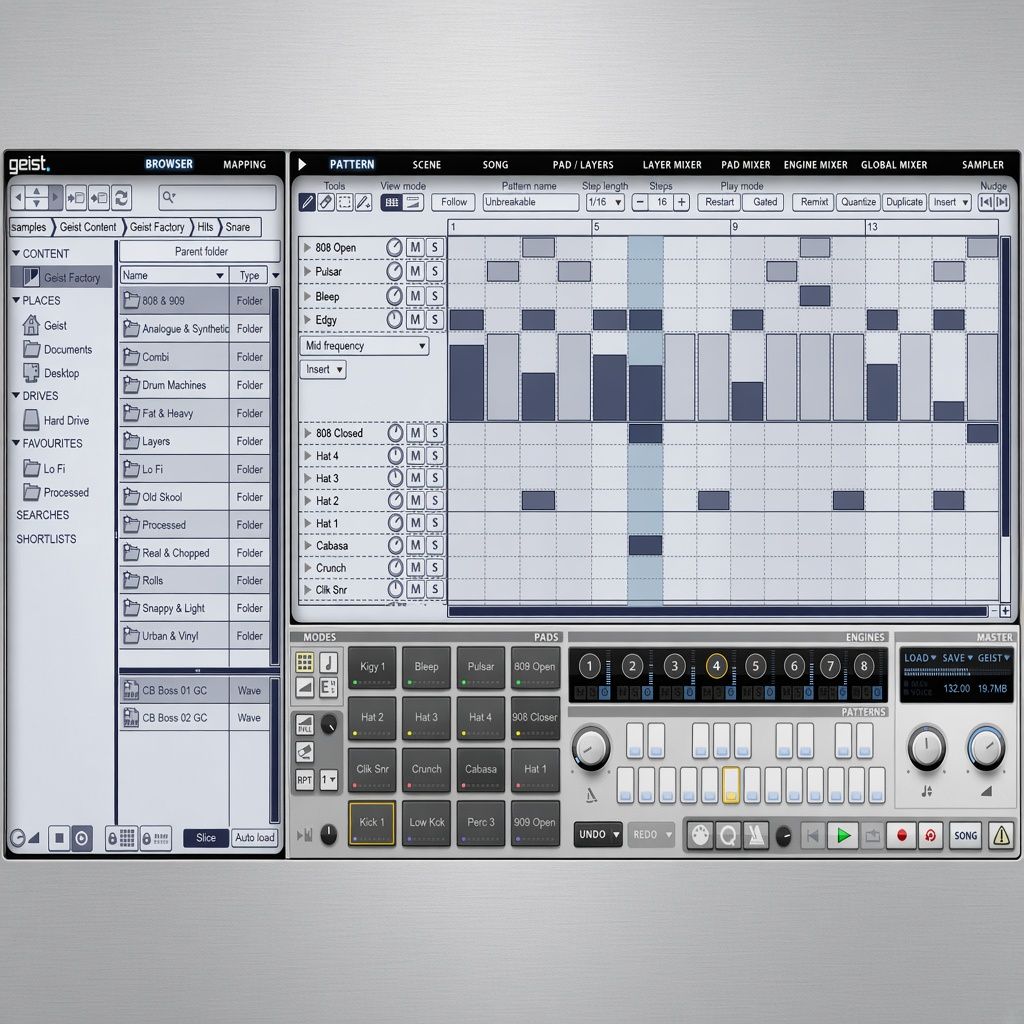Viewport: 1024px width, 1024px height.
Task: Switch to grid view mode
Action: (x=392, y=202)
